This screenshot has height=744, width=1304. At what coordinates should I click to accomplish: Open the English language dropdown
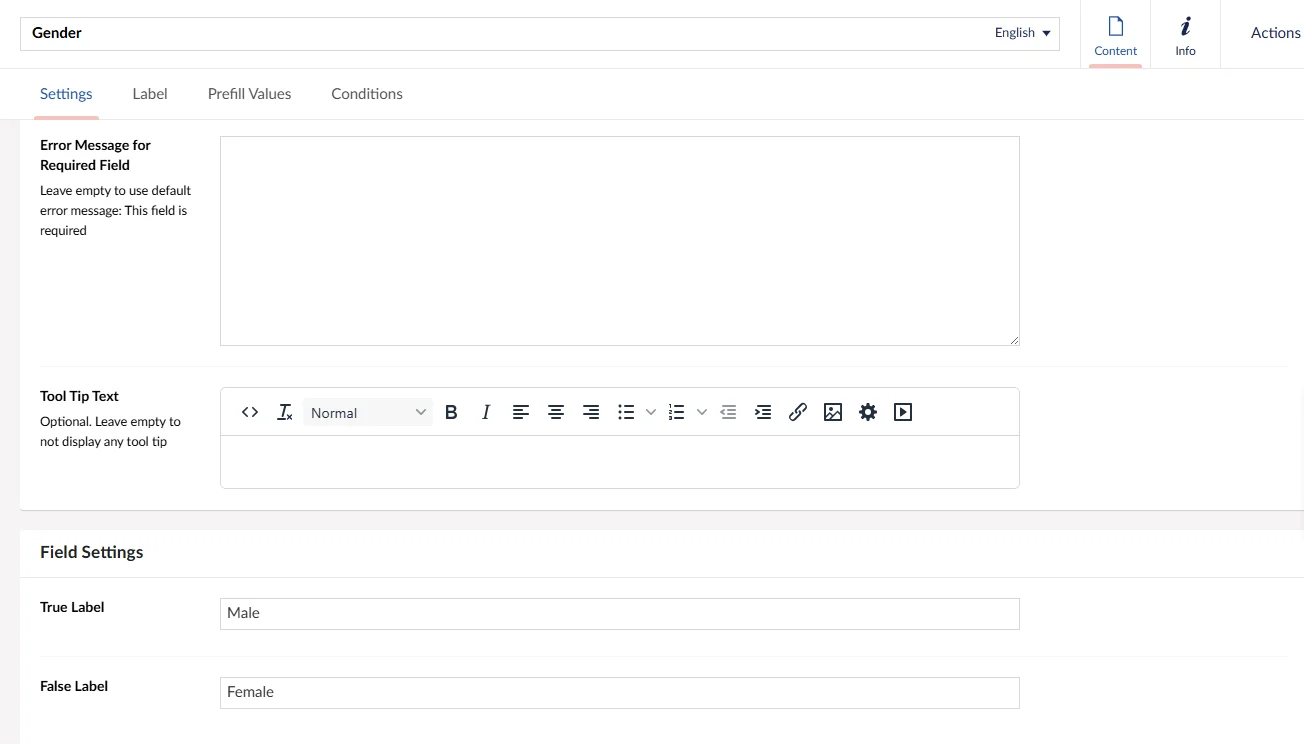tap(1023, 33)
